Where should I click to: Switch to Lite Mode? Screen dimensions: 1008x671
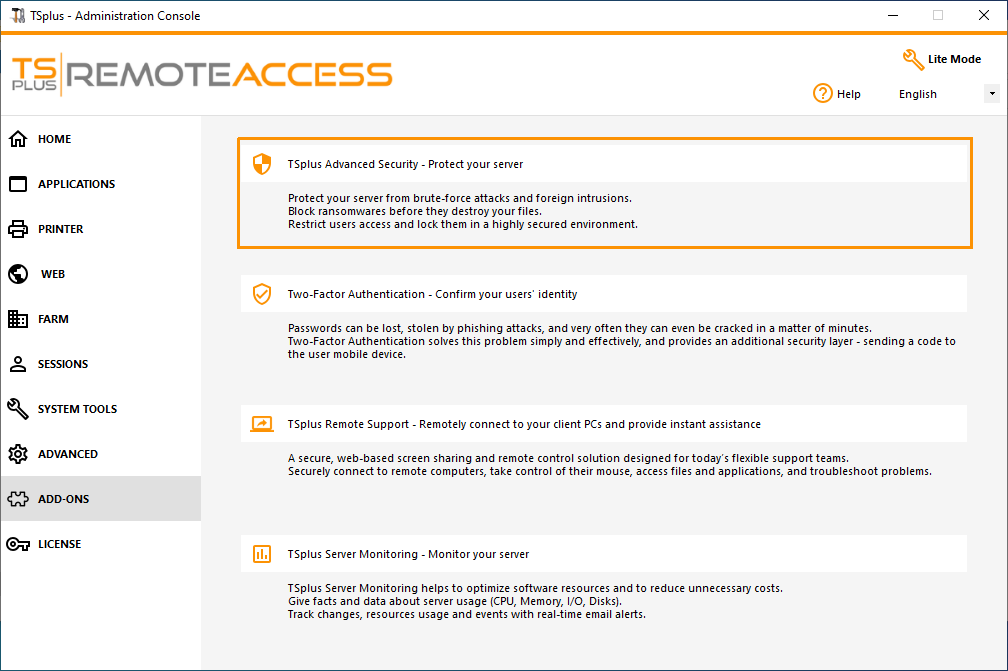tap(941, 60)
